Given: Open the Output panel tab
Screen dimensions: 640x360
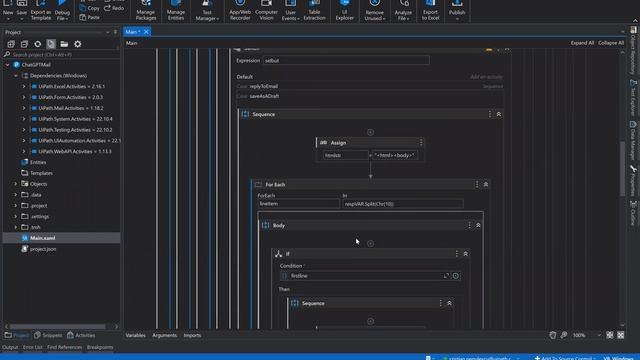Looking at the screenshot, I should point(10,347).
